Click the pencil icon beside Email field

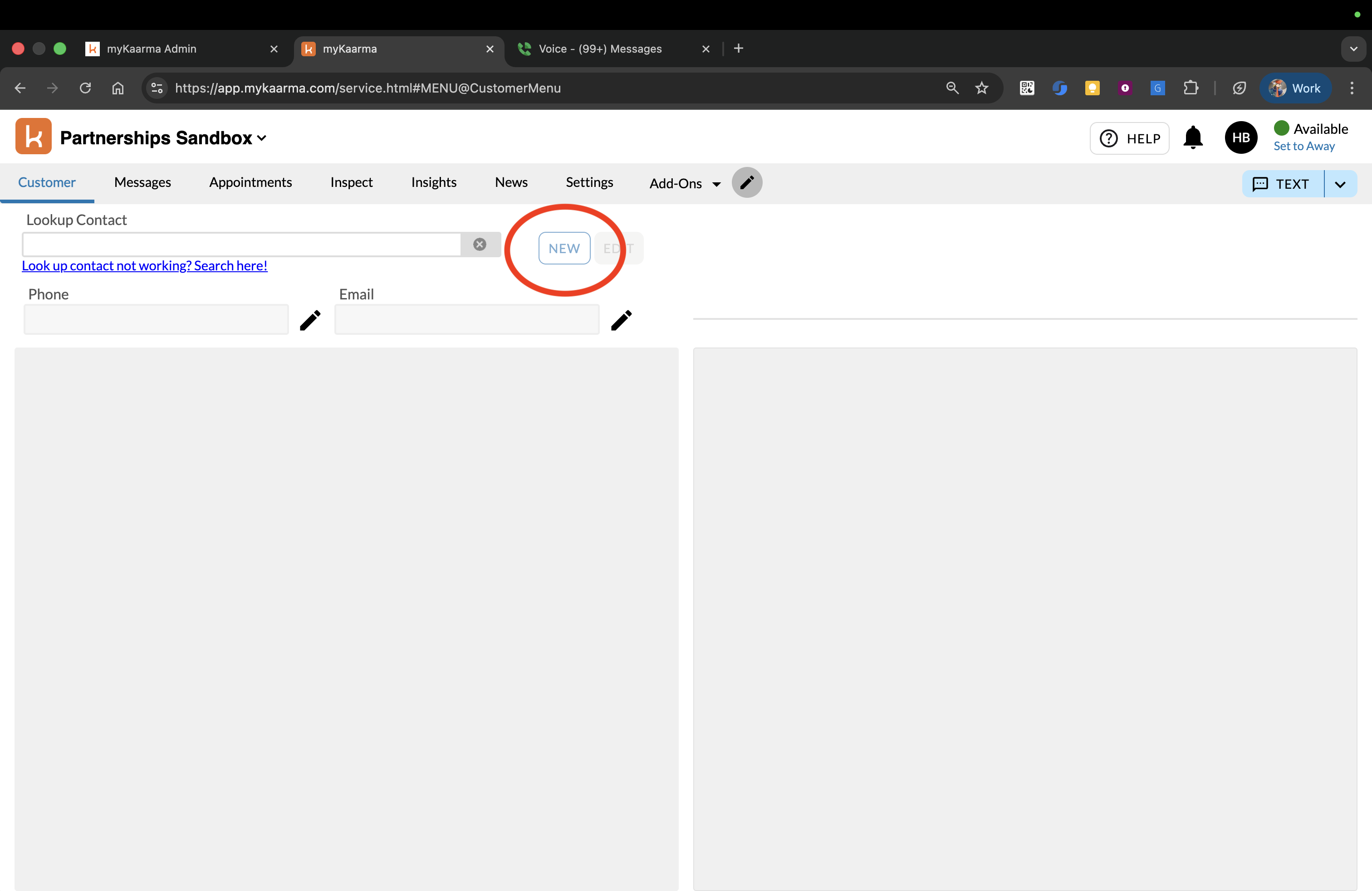pyautogui.click(x=621, y=320)
